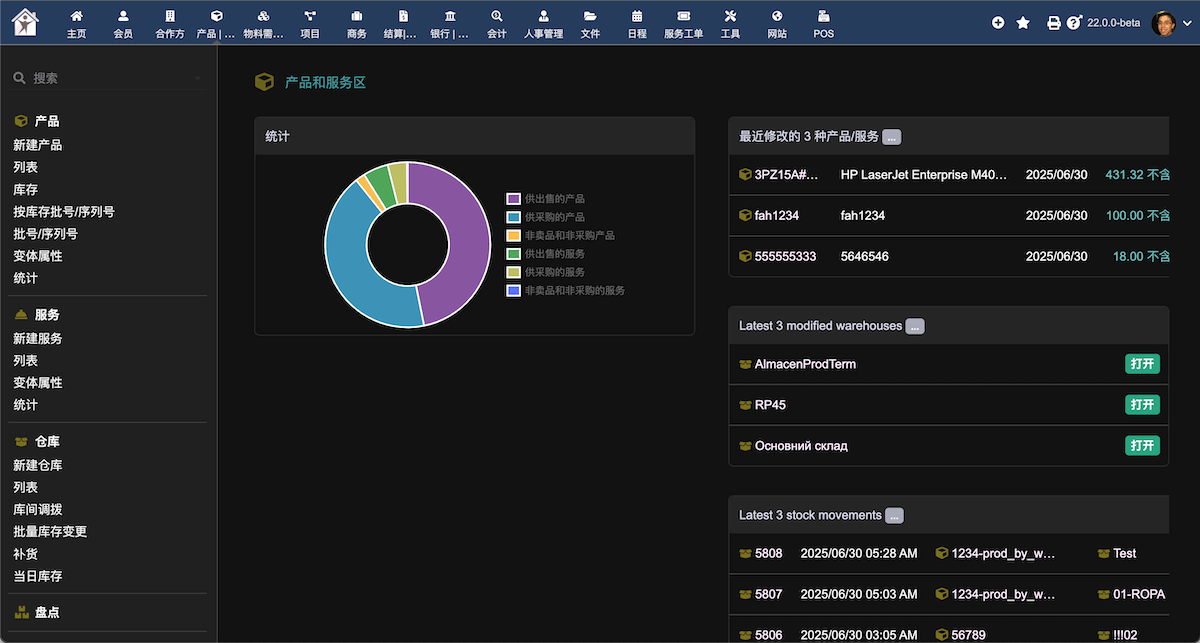Image resolution: width=1200 pixels, height=643 pixels.
Task: Launch the POS module icon
Action: (x=823, y=17)
